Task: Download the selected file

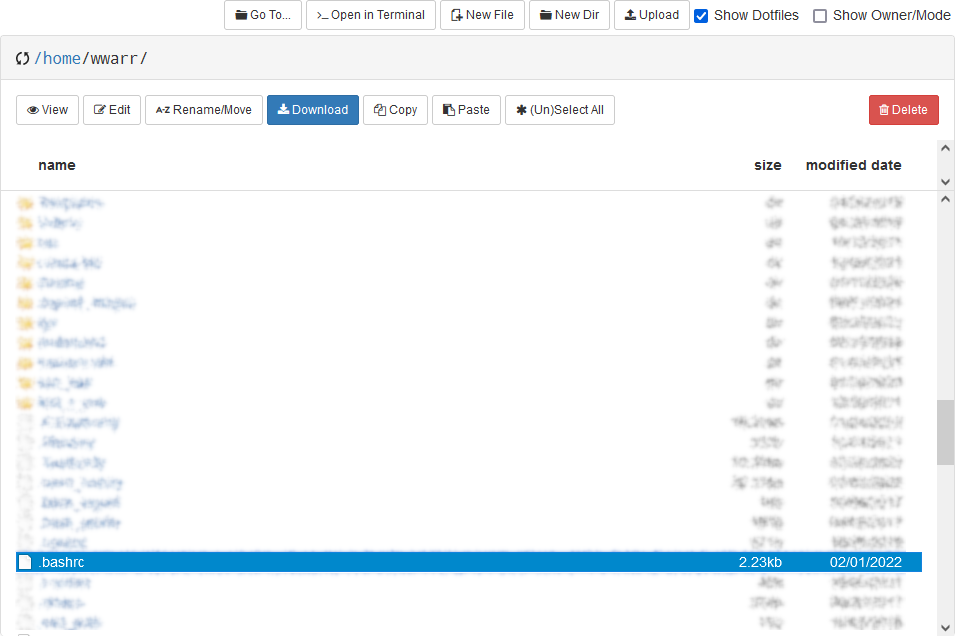Action: (x=313, y=110)
